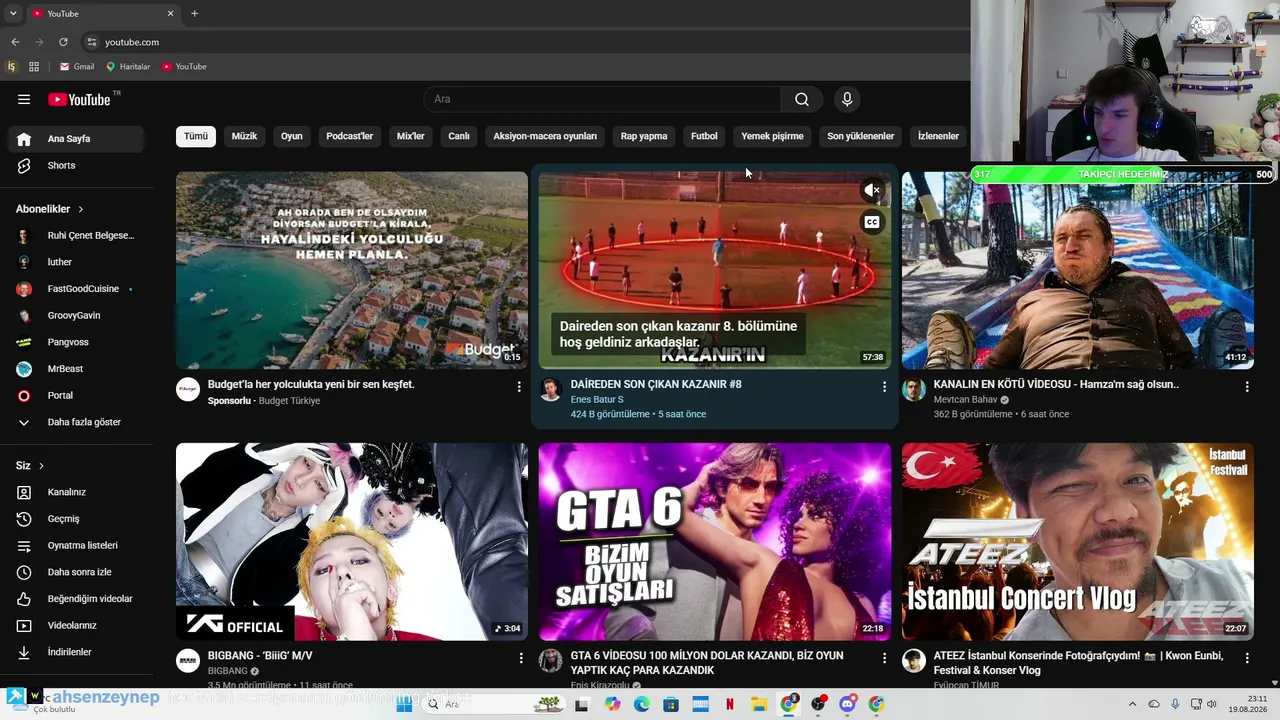Select the Tümü filter chip
Viewport: 1280px width, 720px height.
(196, 136)
